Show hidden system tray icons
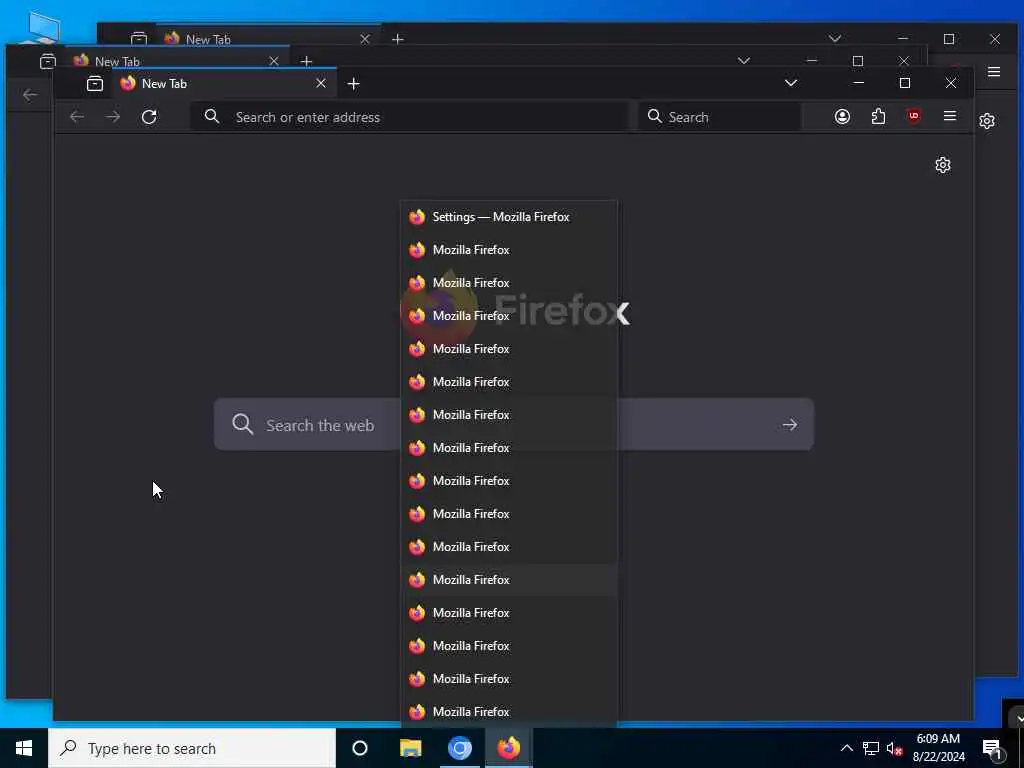The width and height of the screenshot is (1024, 768). pyautogui.click(x=846, y=748)
